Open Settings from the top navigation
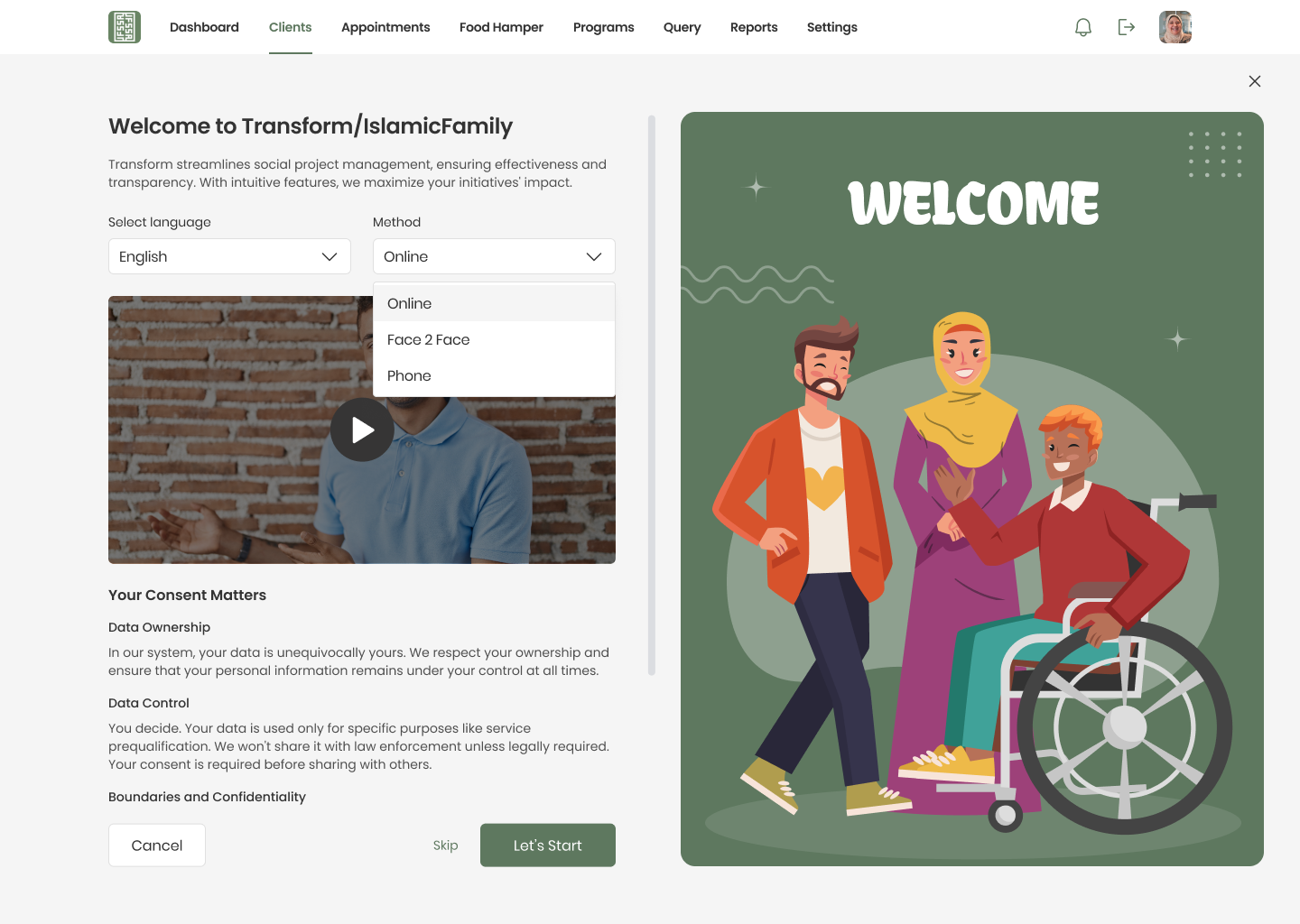The height and width of the screenshot is (924, 1300). point(832,27)
